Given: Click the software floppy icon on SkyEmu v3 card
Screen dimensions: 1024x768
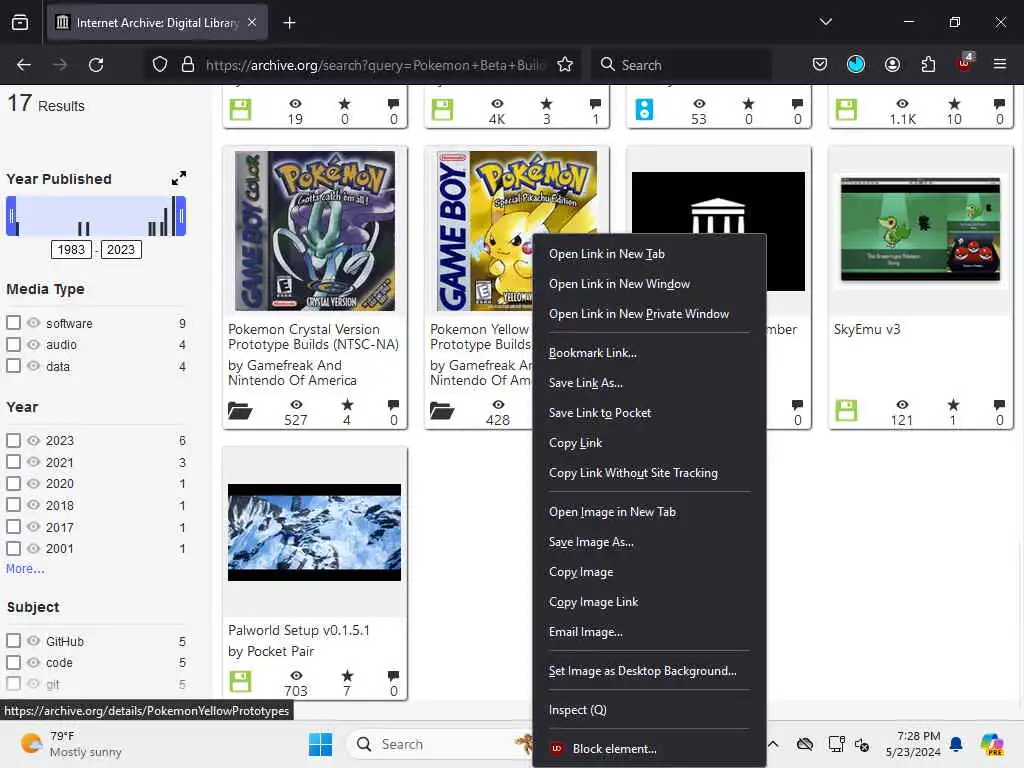Looking at the screenshot, I should (x=846, y=411).
